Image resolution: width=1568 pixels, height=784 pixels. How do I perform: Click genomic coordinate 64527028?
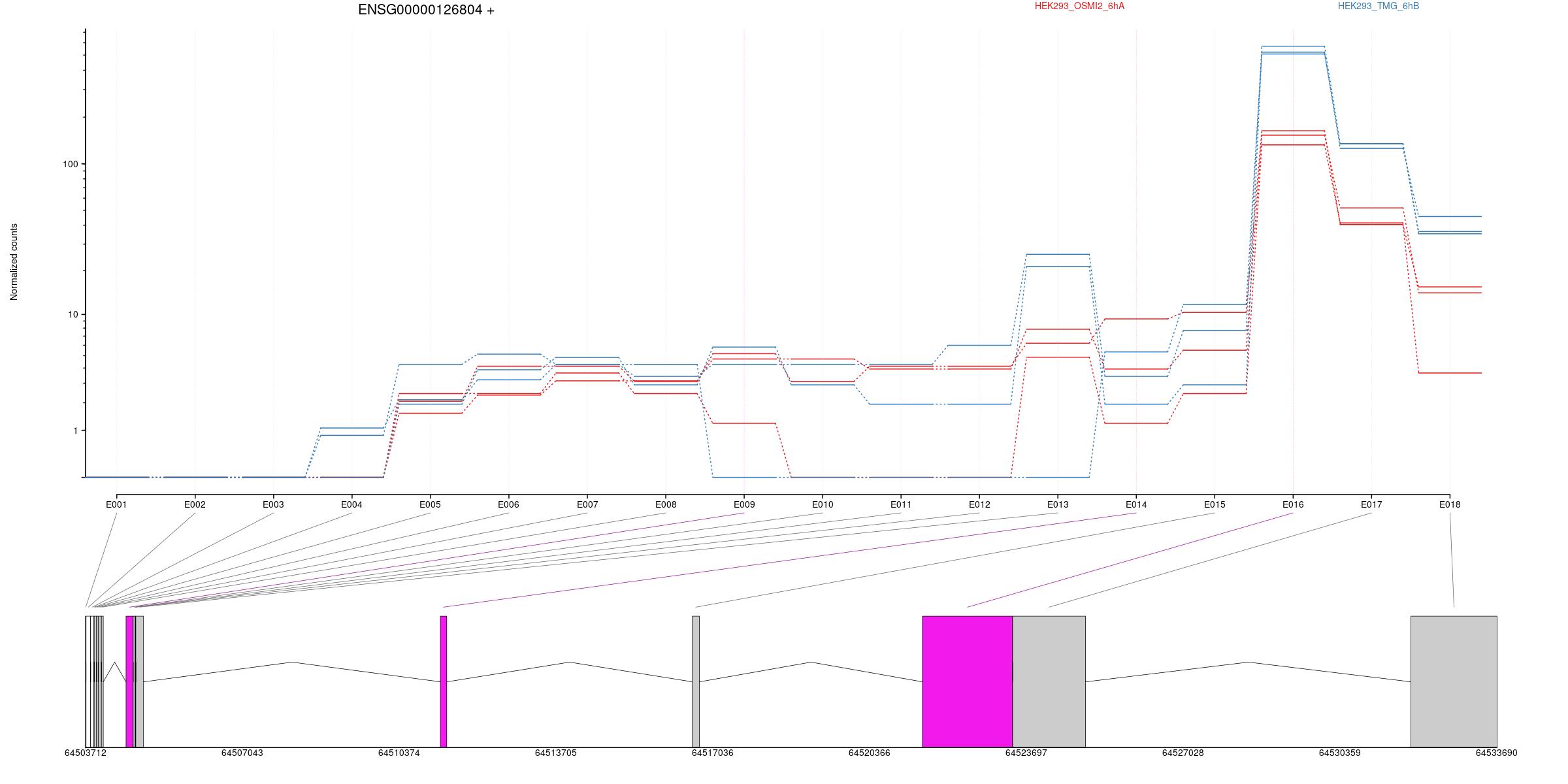[x=1183, y=753]
